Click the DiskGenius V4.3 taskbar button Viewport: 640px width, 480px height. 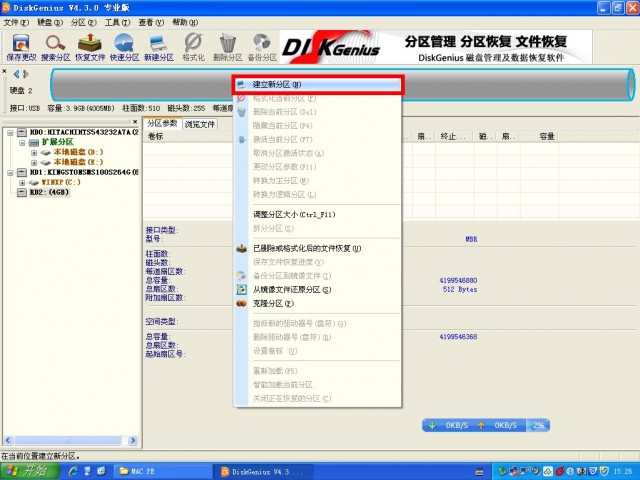pos(264,472)
